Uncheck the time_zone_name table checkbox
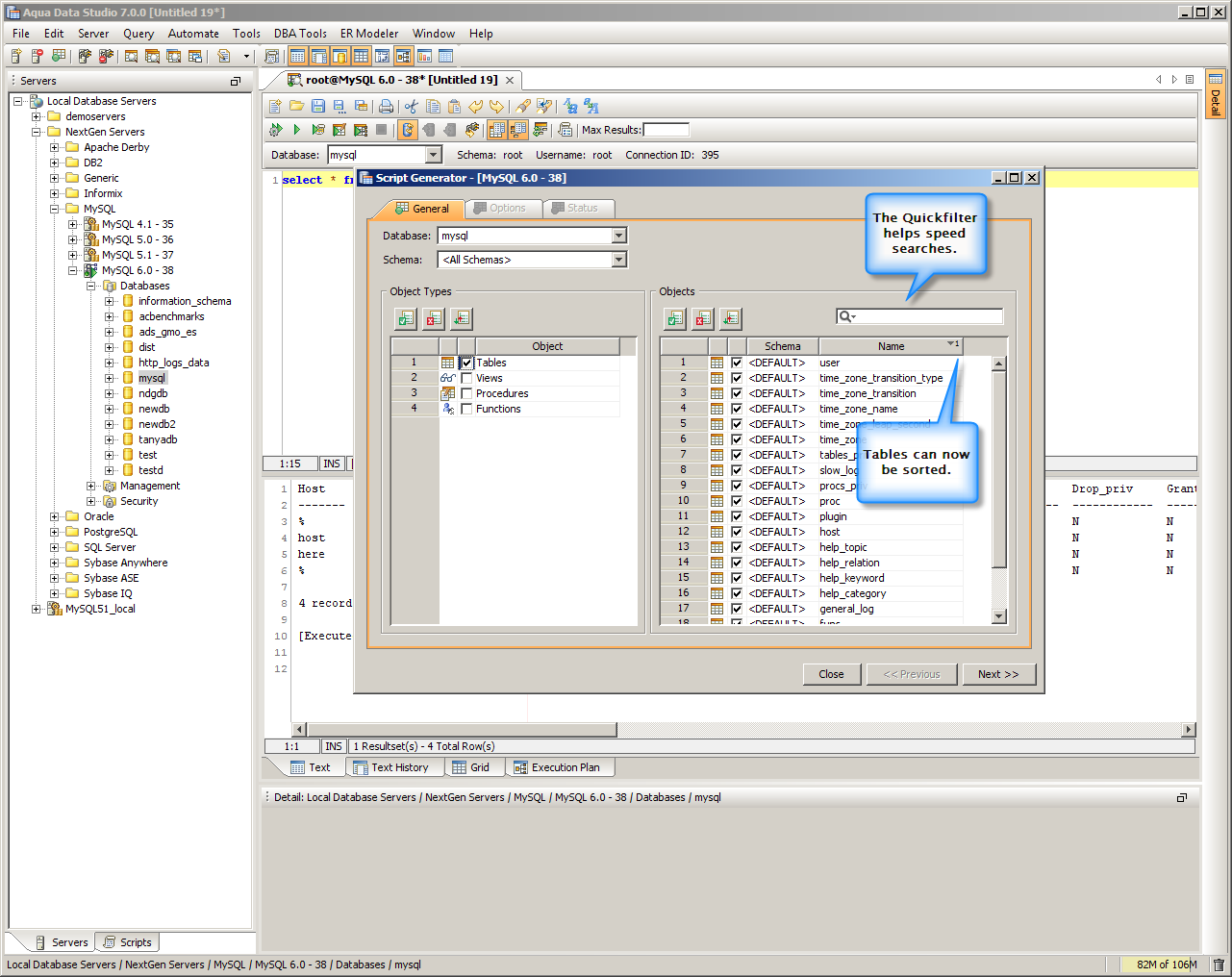 pos(737,409)
